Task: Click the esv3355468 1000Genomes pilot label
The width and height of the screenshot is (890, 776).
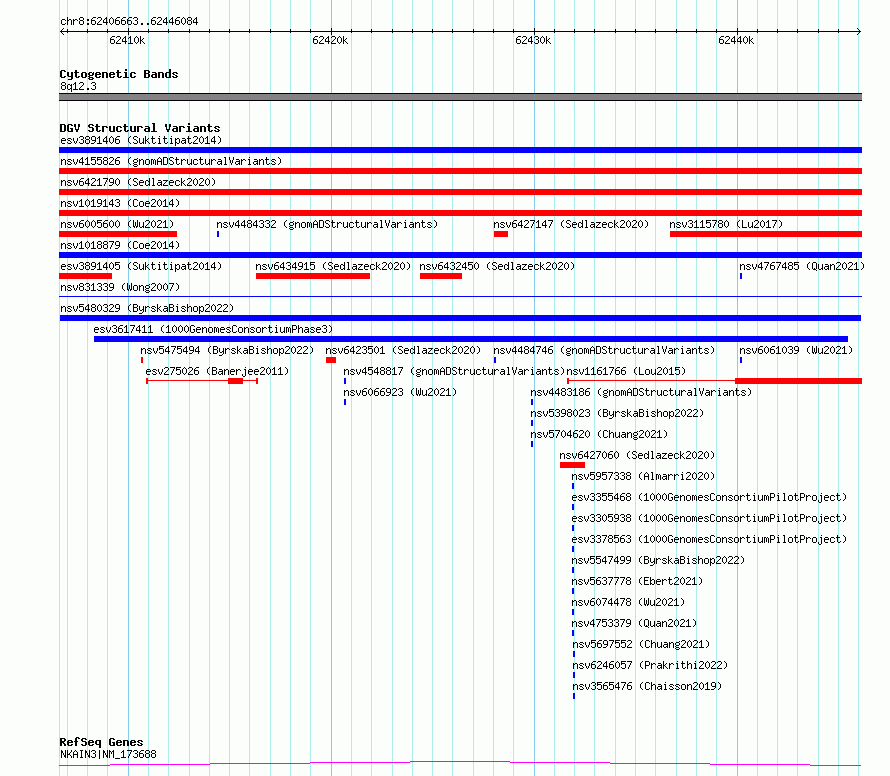Action: click(x=709, y=497)
